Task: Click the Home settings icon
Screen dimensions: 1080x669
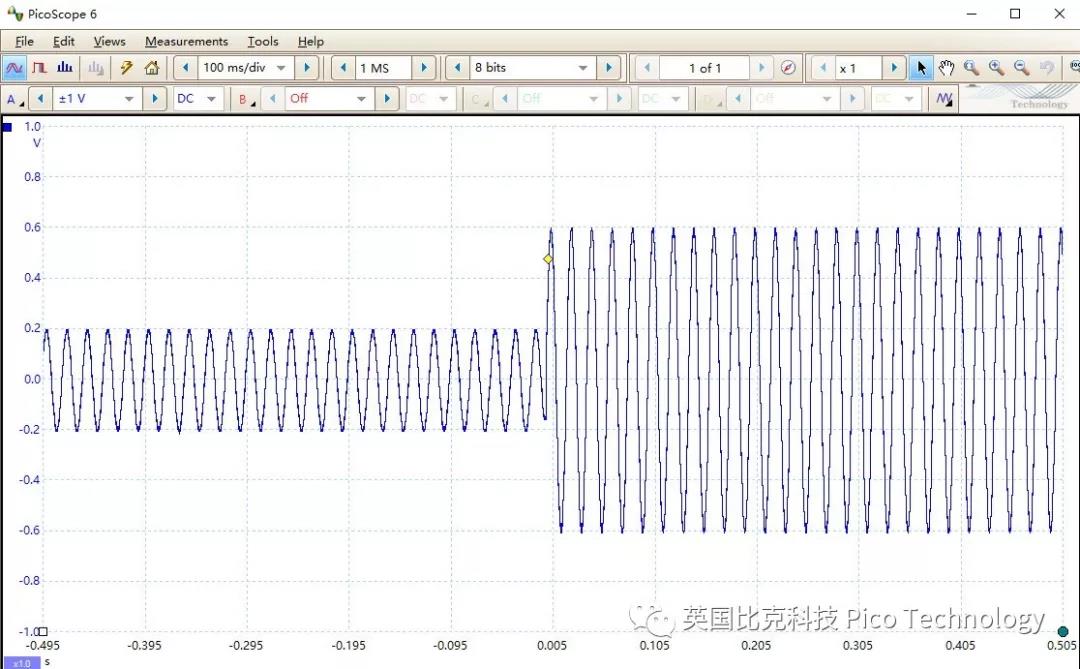Action: coord(151,67)
